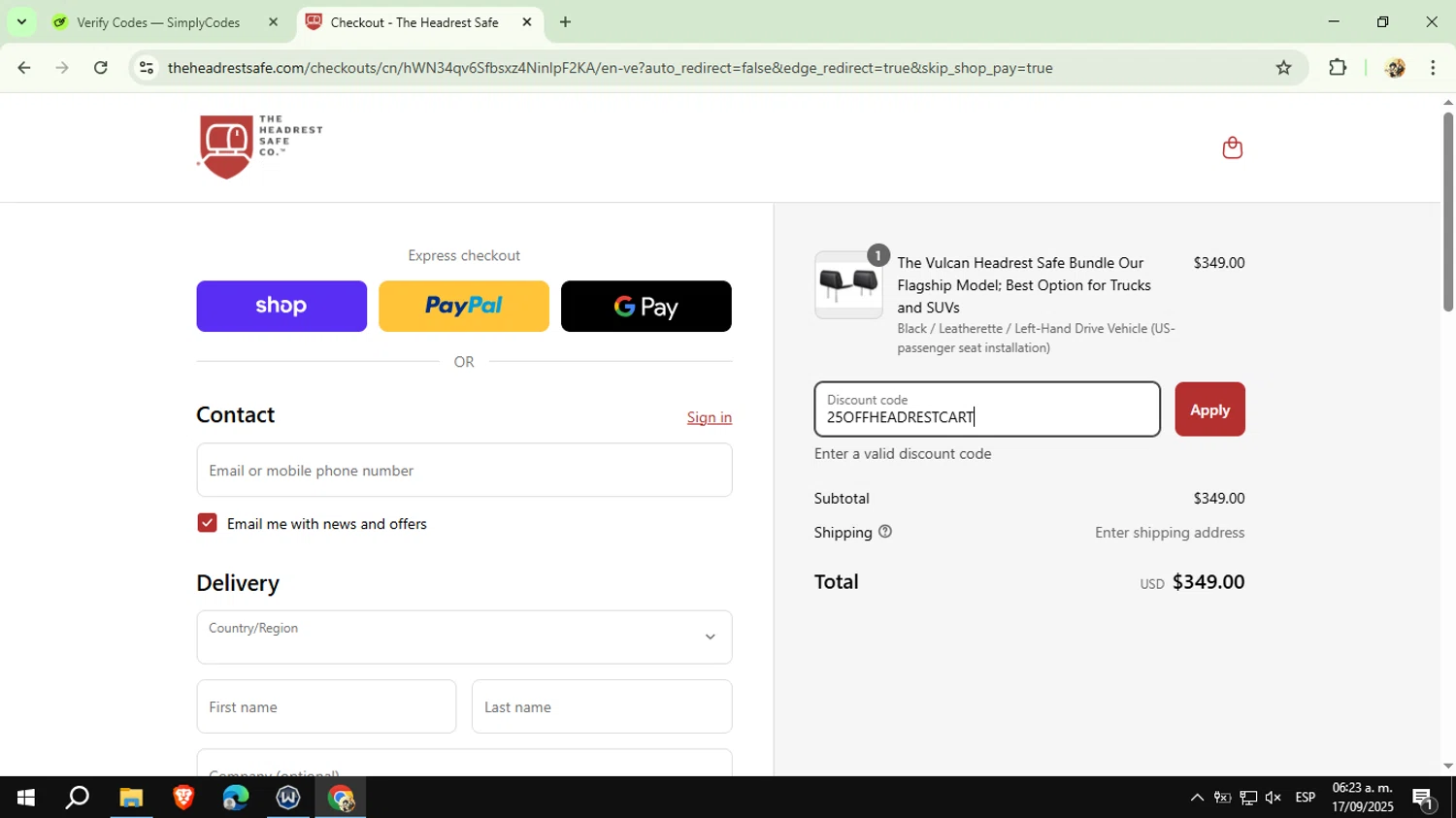1456x818 pixels.
Task: Open Windows search from taskbar
Action: coord(78,798)
